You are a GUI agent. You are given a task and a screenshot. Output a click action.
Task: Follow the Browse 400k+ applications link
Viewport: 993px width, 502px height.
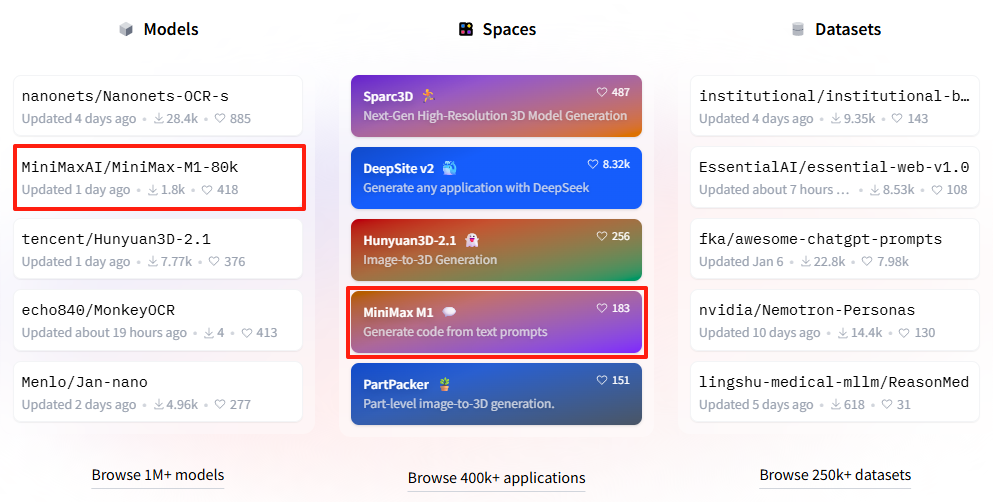coord(496,478)
